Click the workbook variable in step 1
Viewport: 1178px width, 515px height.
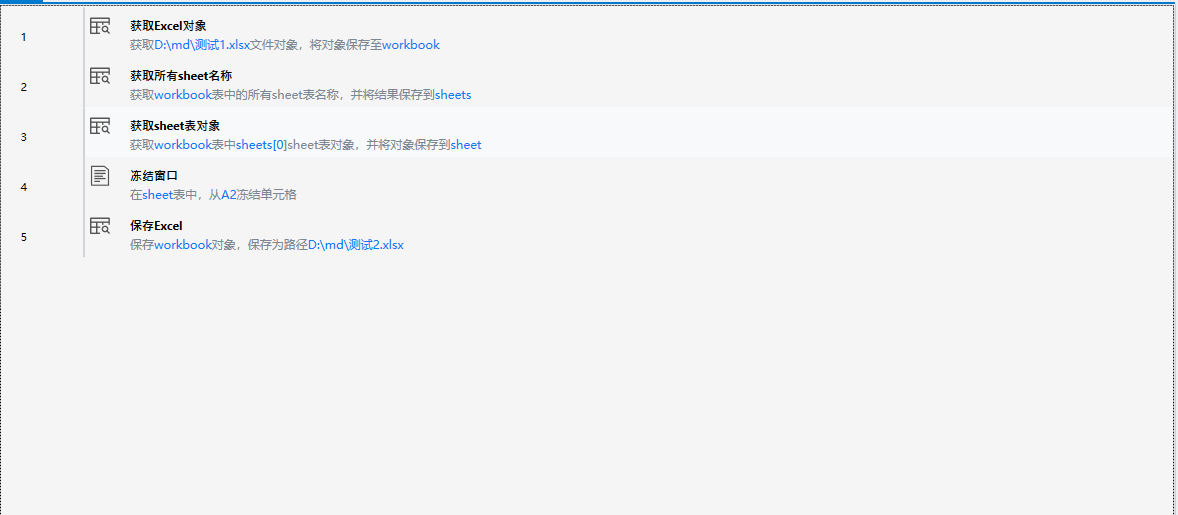pyautogui.click(x=411, y=45)
